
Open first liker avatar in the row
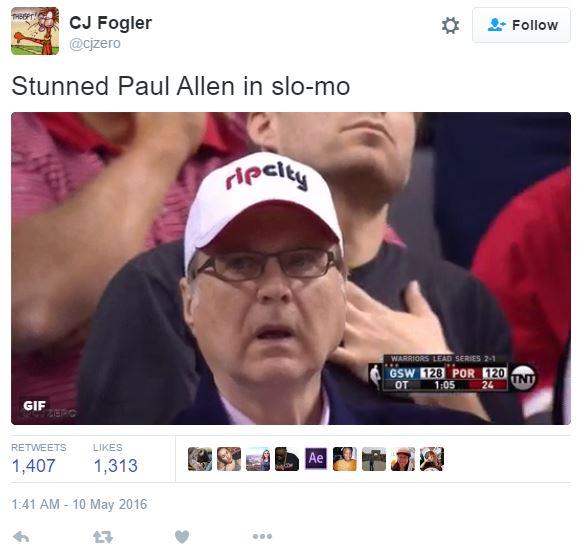click(200, 459)
